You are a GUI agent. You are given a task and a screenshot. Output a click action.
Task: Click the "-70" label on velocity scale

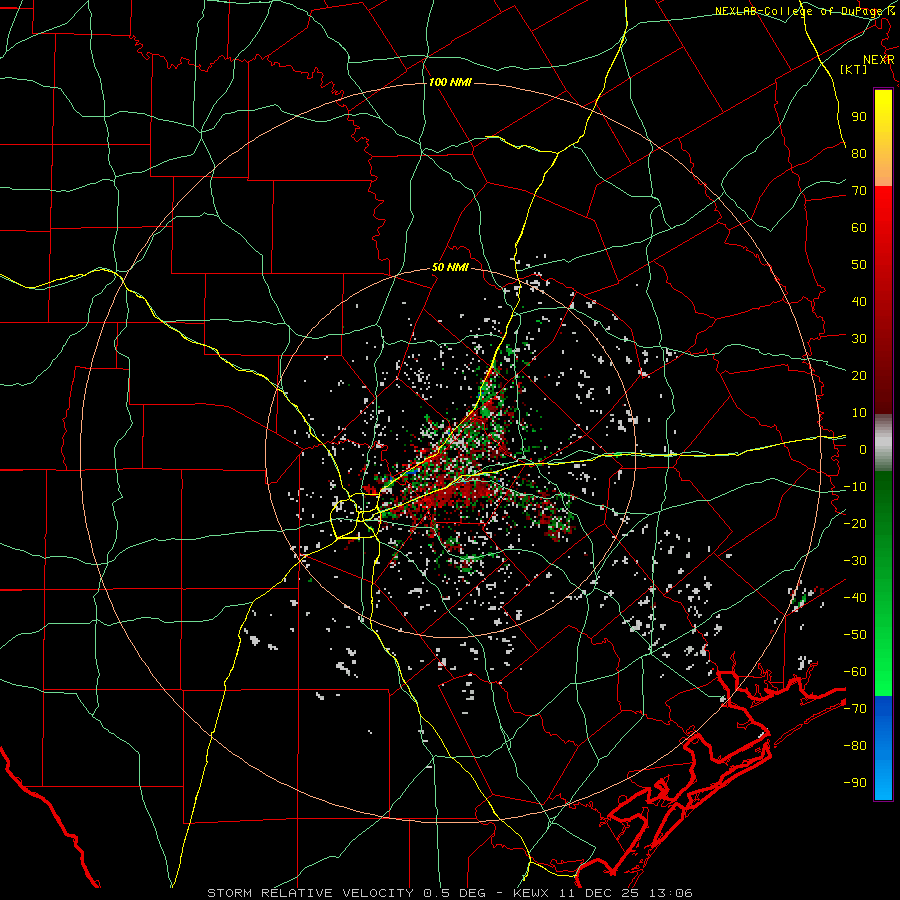[x=855, y=708]
